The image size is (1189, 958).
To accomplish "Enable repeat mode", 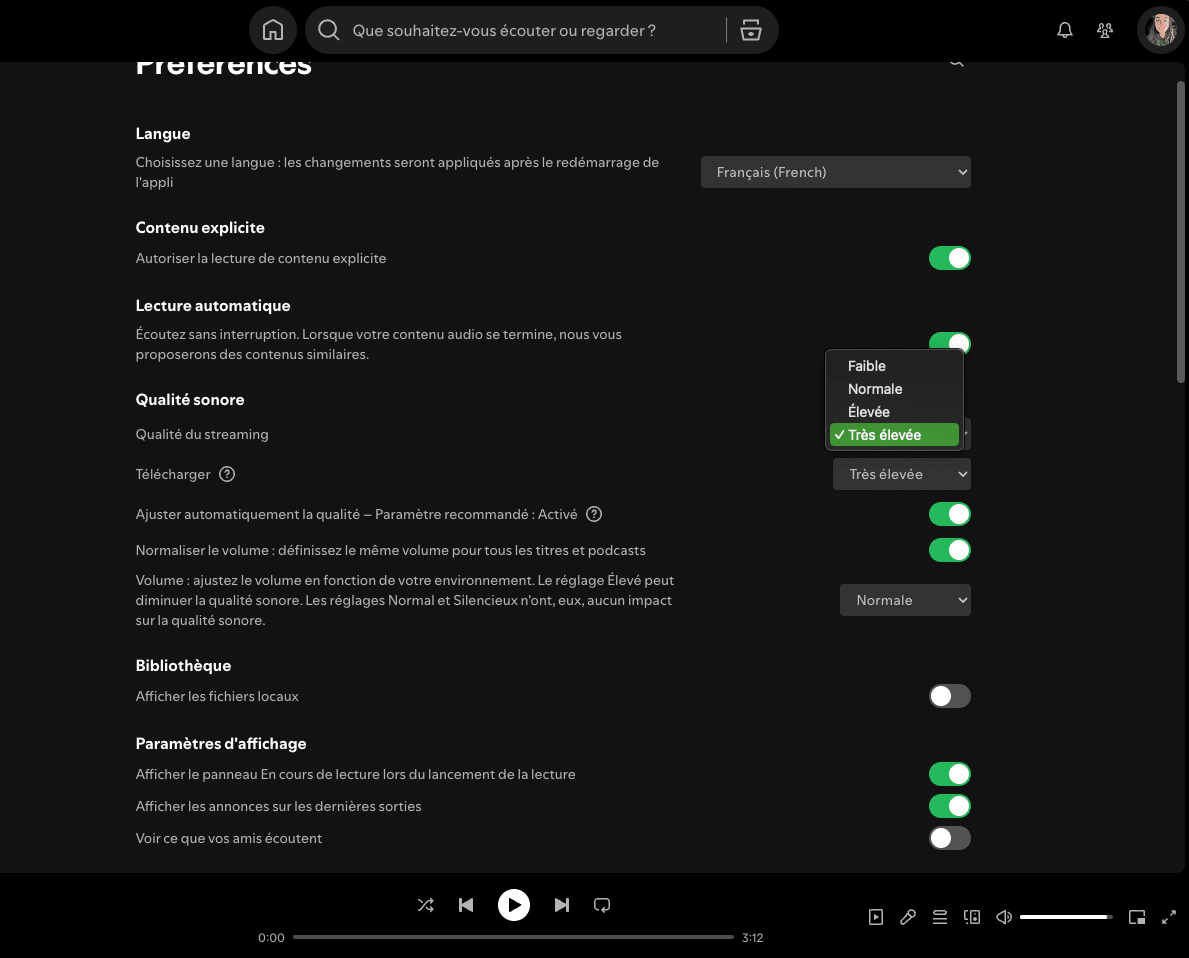I will [x=602, y=905].
